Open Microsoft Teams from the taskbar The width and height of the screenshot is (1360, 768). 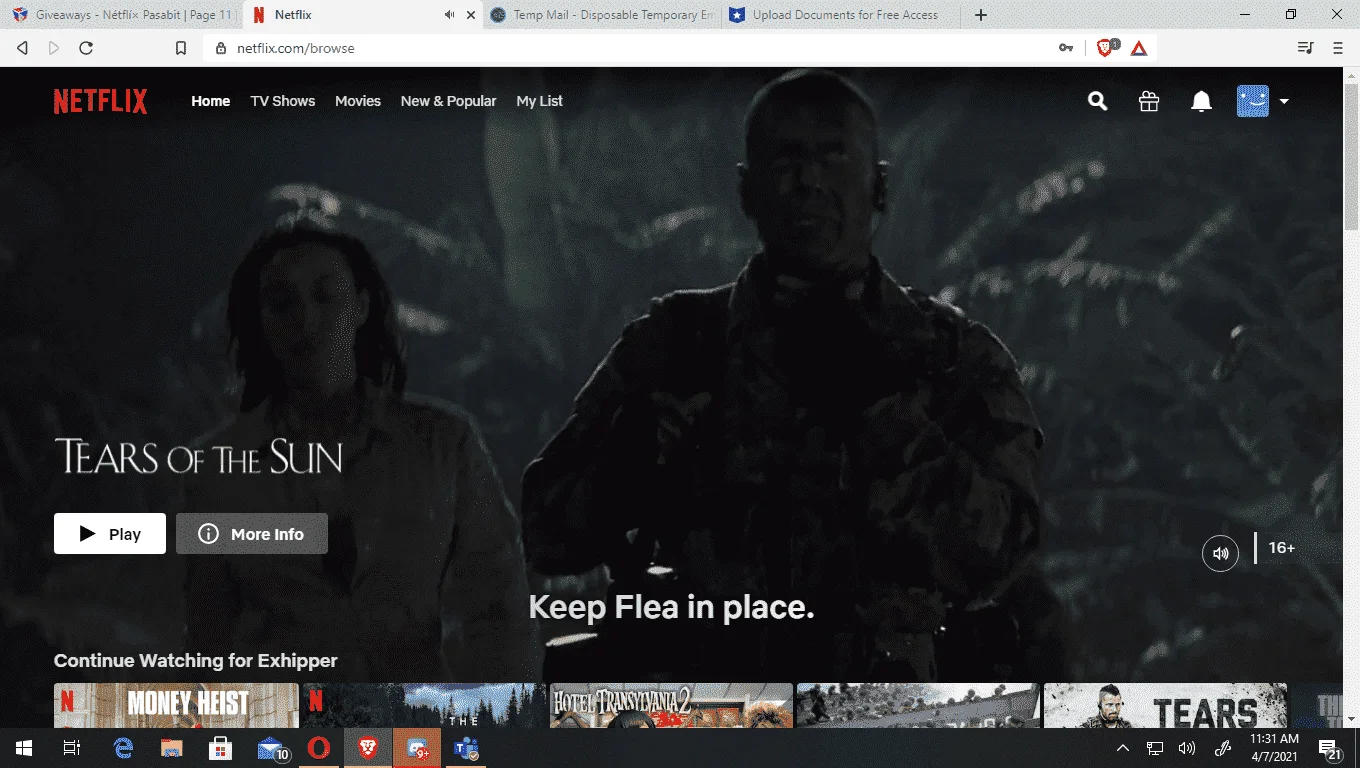click(466, 748)
